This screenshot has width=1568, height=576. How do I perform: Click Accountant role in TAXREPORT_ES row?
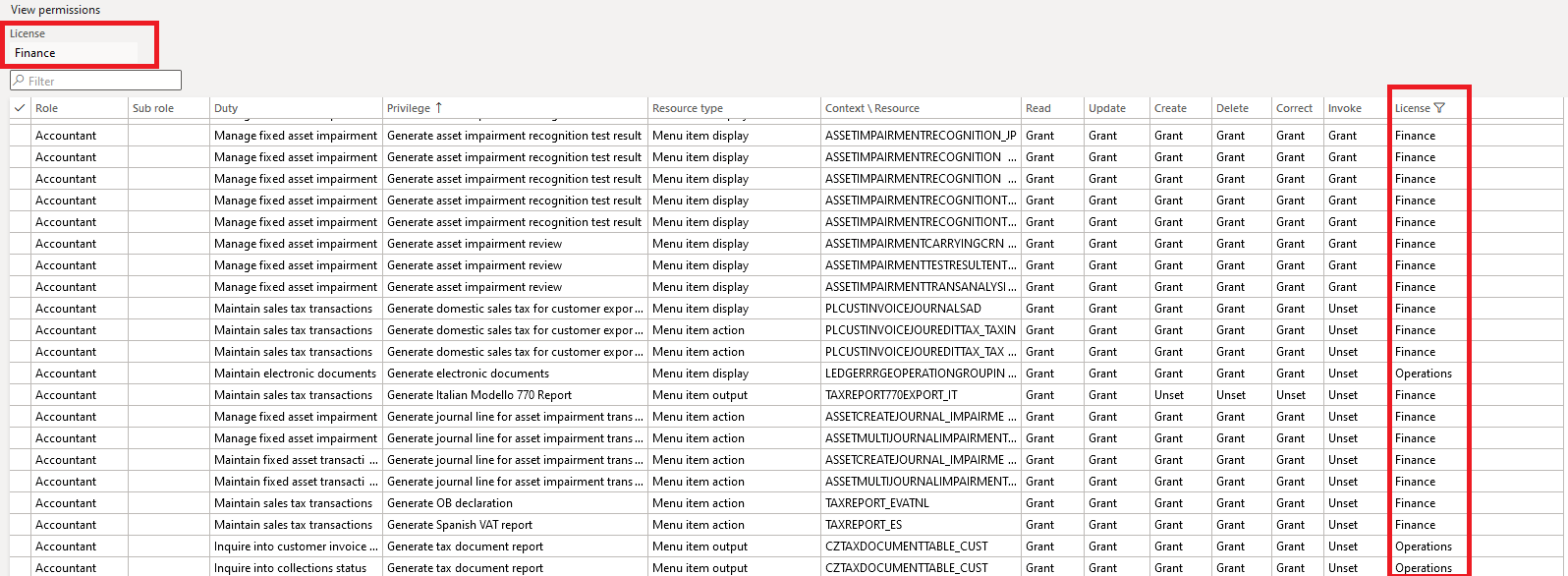click(66, 525)
